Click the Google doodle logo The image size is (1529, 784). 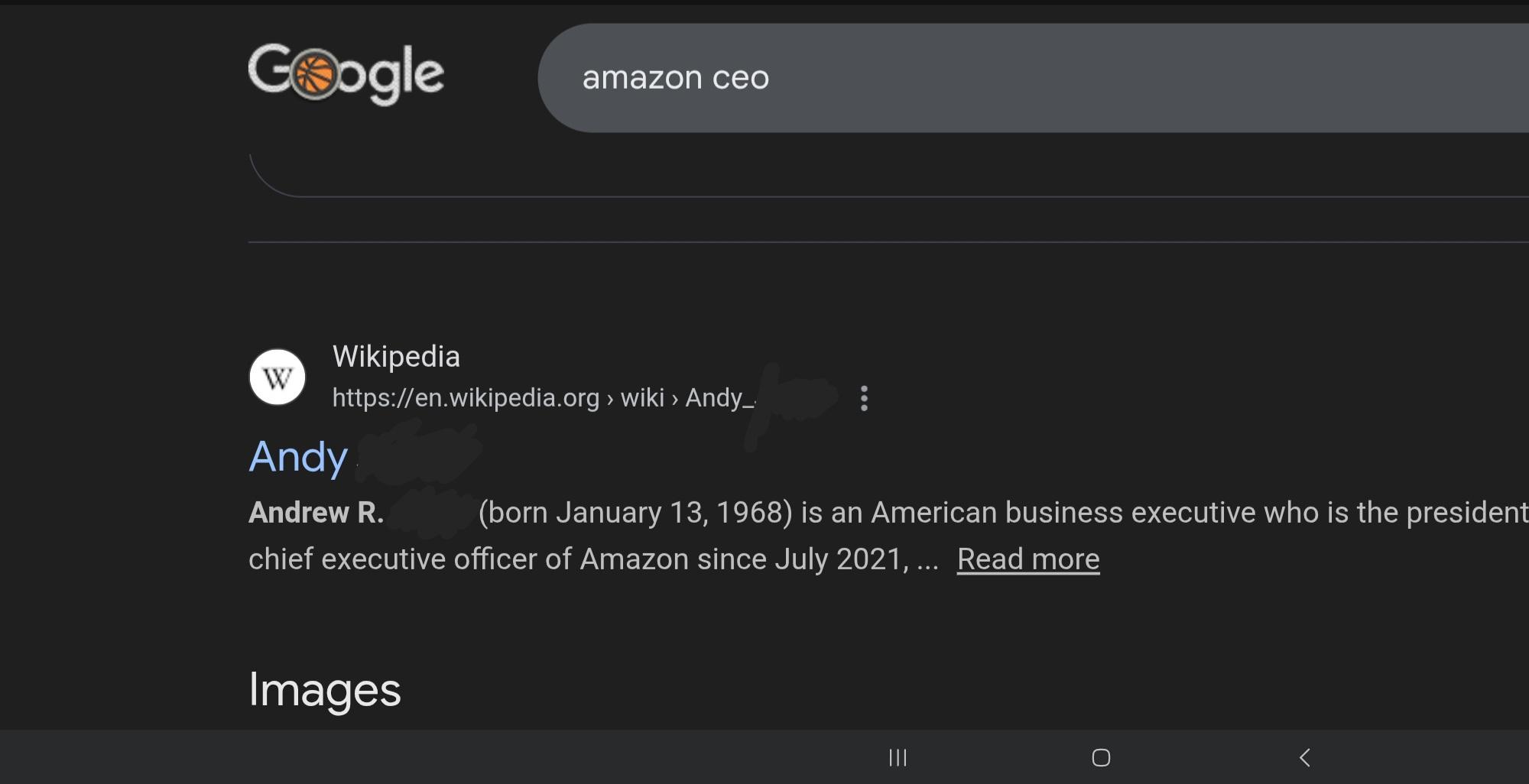(346, 74)
